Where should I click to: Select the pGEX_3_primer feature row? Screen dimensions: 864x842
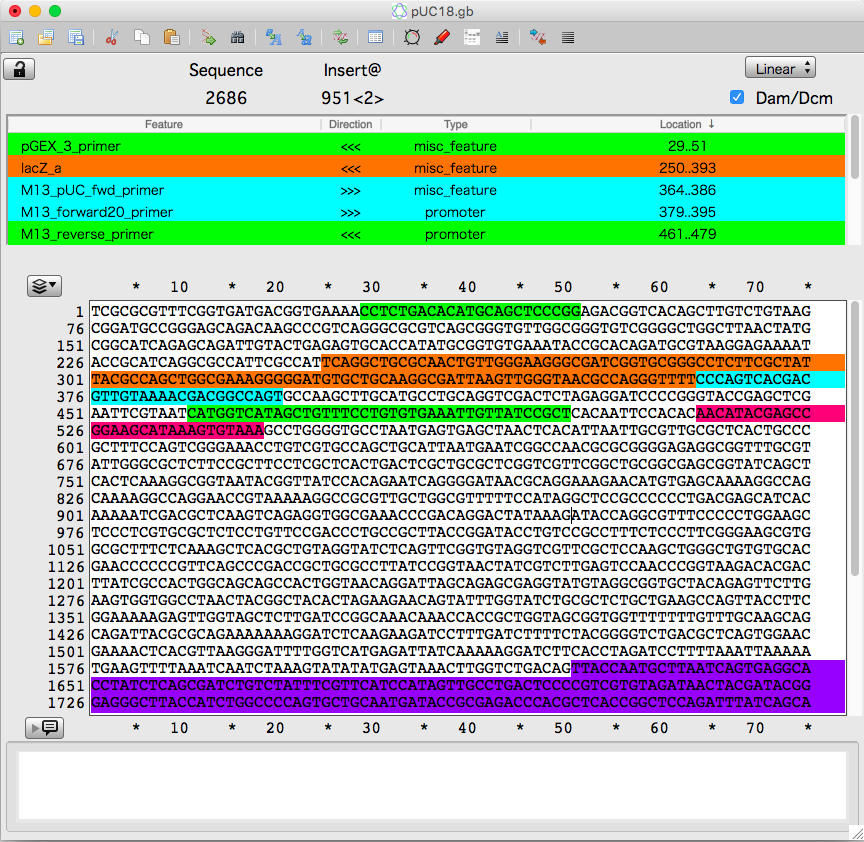426,146
